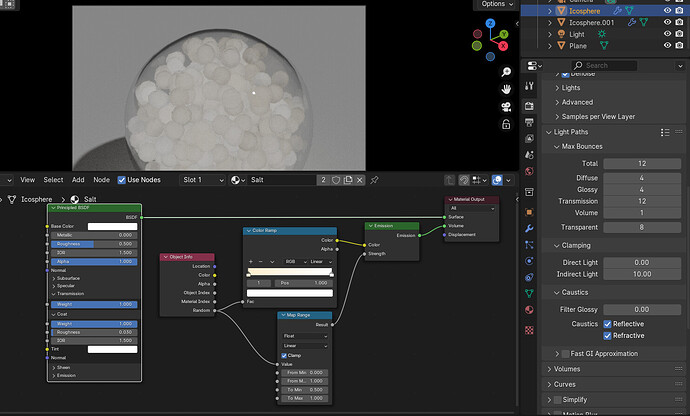Screen dimensions: 690x416
Task: Click the fake user shield icon
Action: coord(336,180)
